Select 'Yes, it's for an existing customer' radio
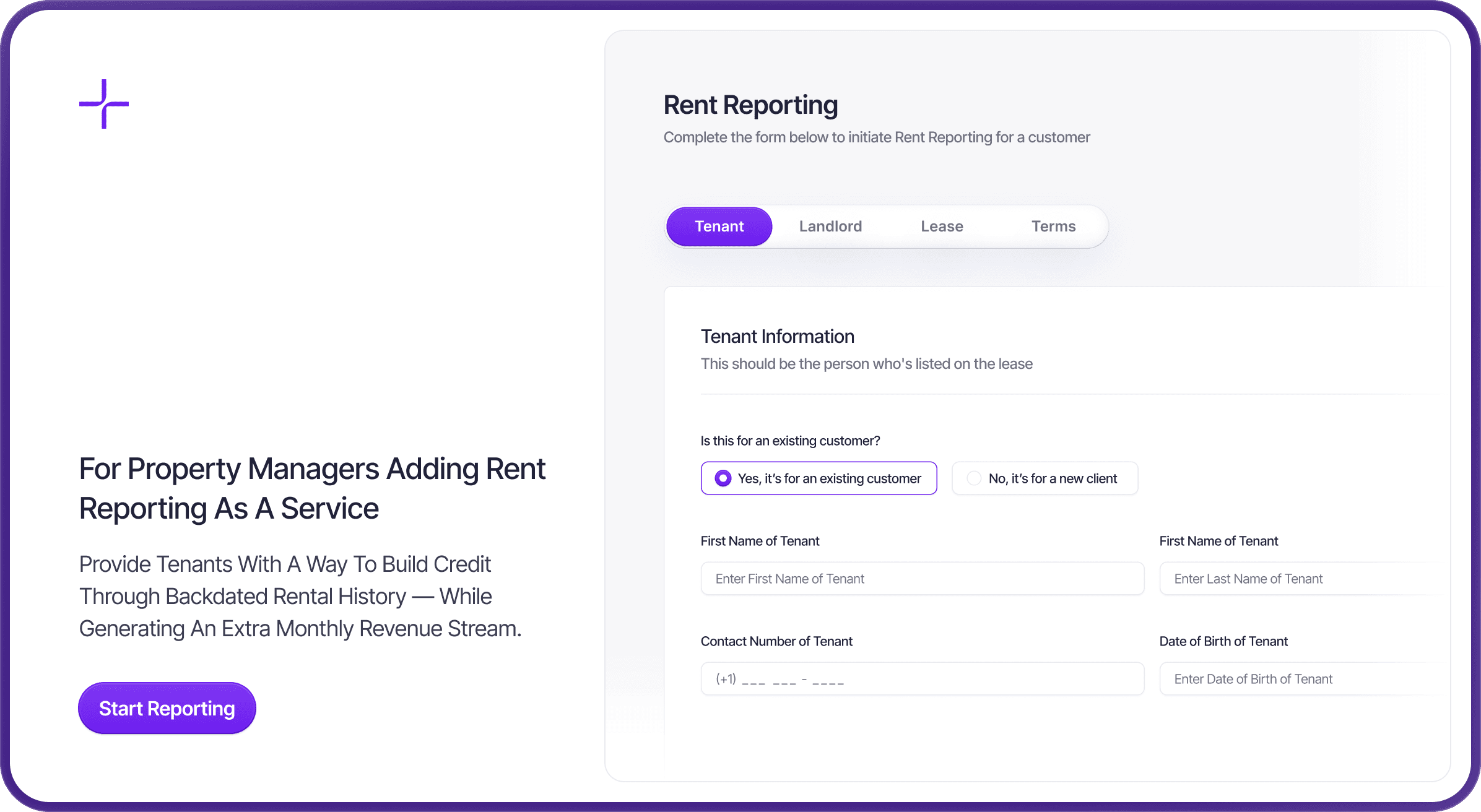 click(819, 478)
